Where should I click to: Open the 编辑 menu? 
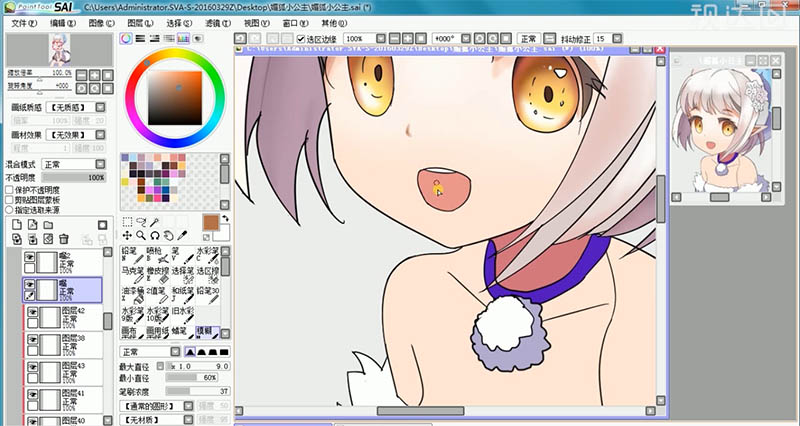63,23
